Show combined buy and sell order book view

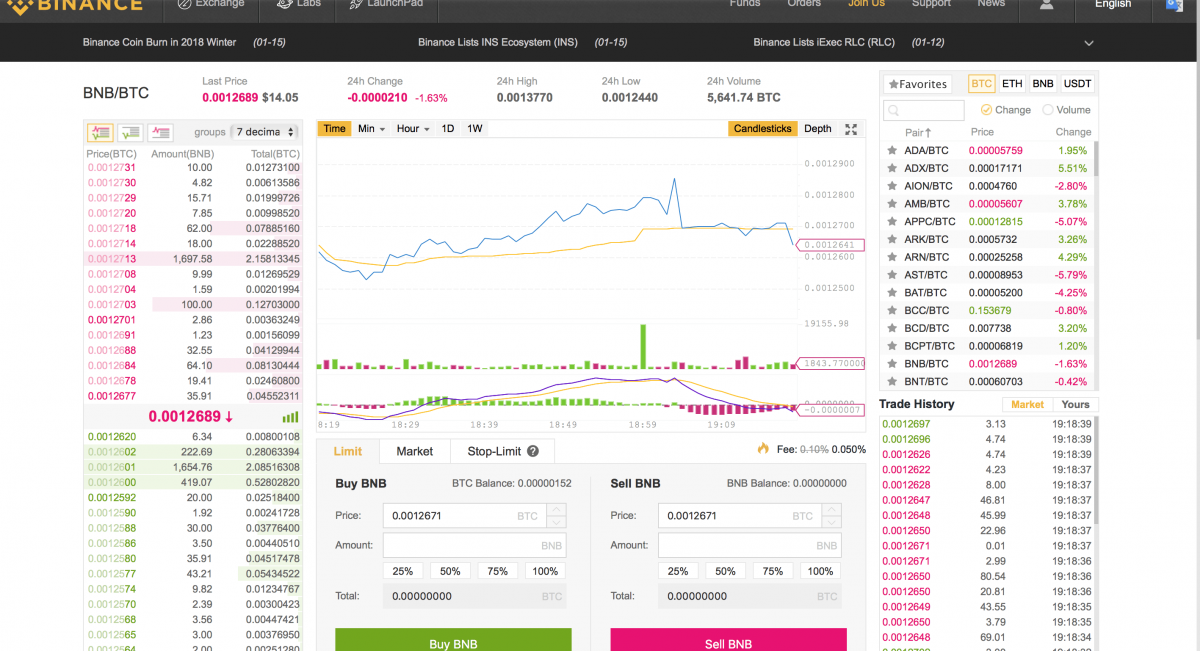point(100,132)
